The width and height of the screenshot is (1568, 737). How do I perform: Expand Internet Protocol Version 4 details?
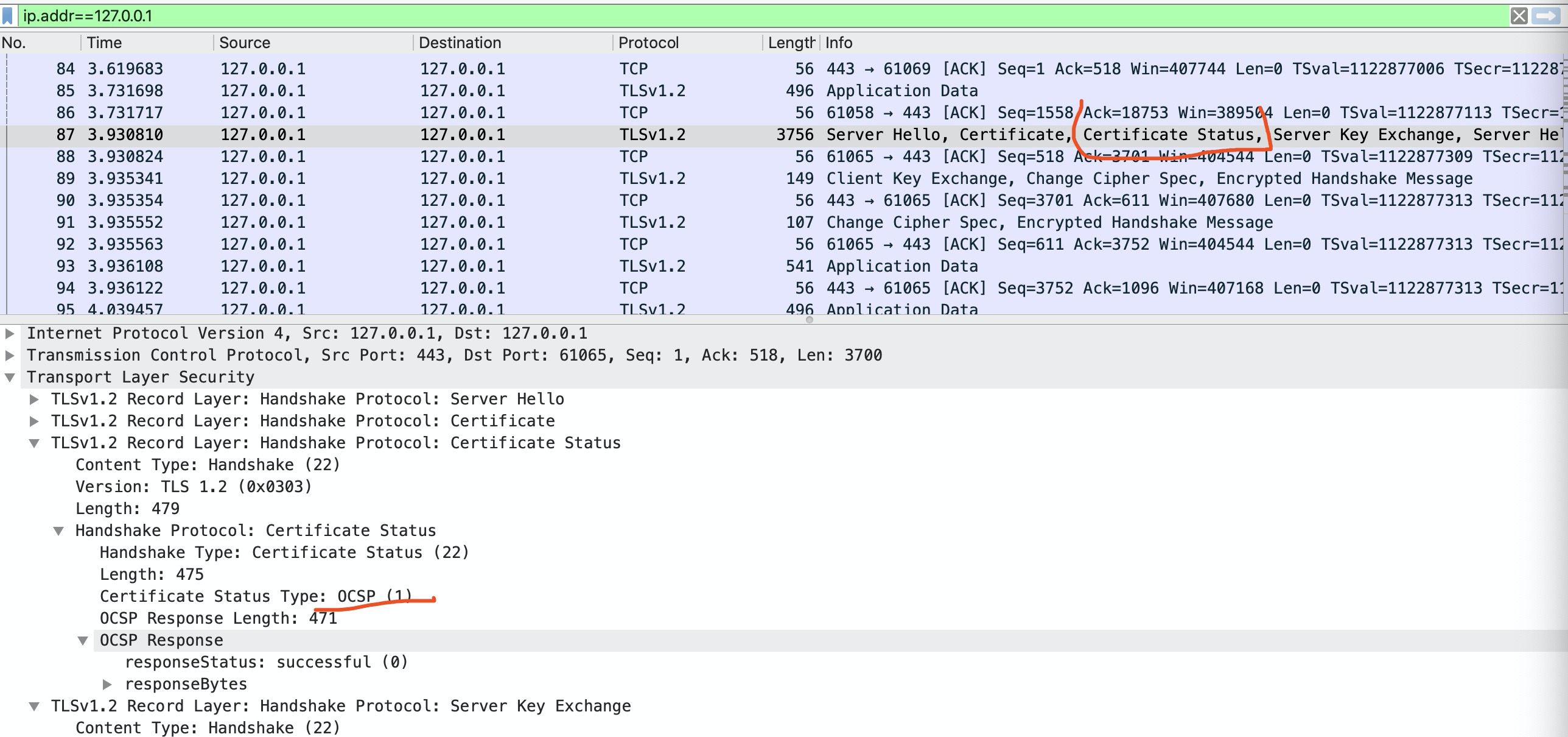(10, 333)
